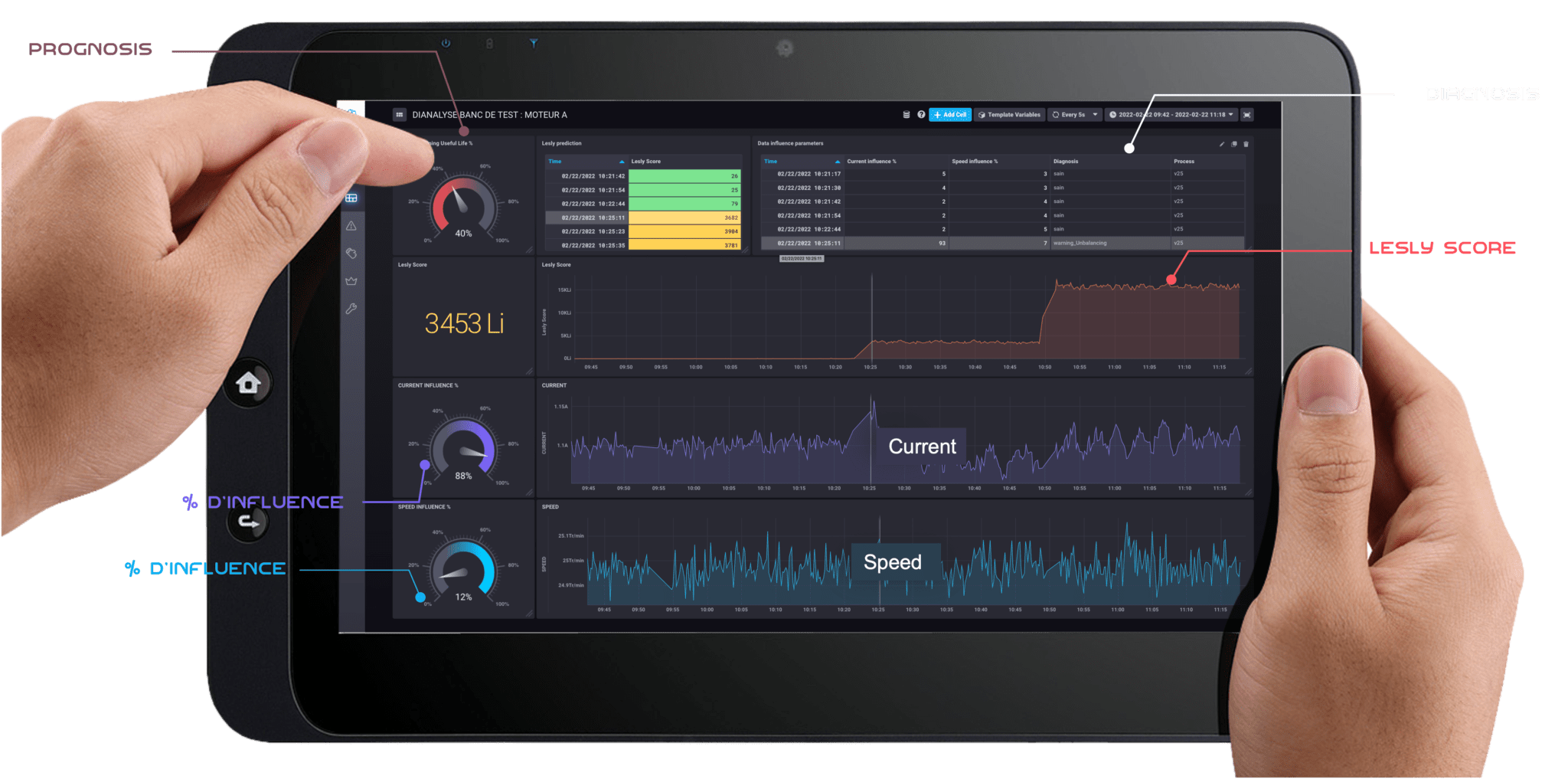Click the help question mark icon
This screenshot has height=779, width=1568.
pyautogui.click(x=921, y=115)
